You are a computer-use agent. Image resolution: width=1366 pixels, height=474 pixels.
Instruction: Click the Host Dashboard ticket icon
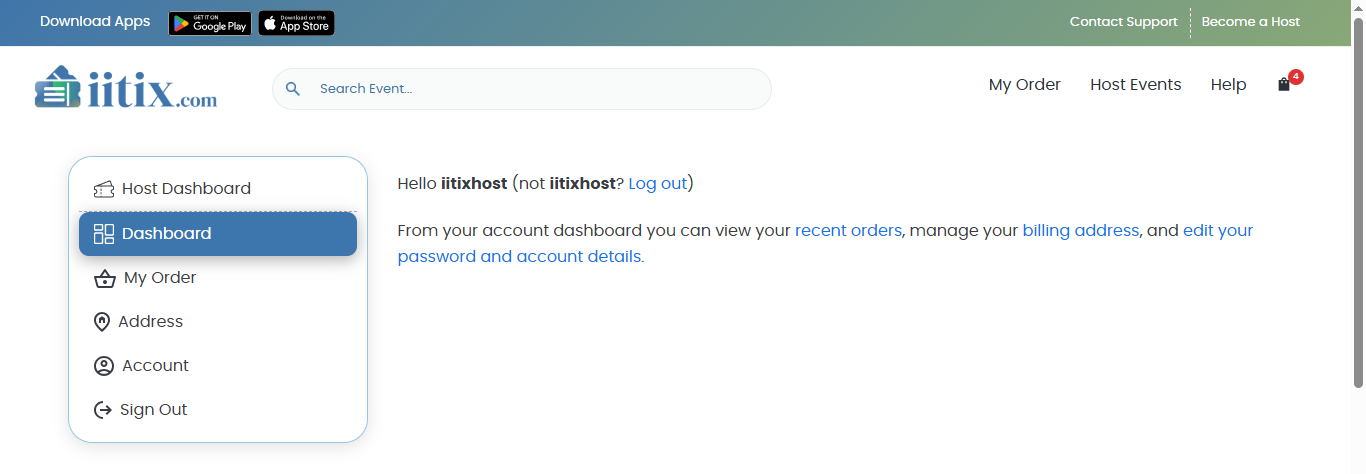104,189
